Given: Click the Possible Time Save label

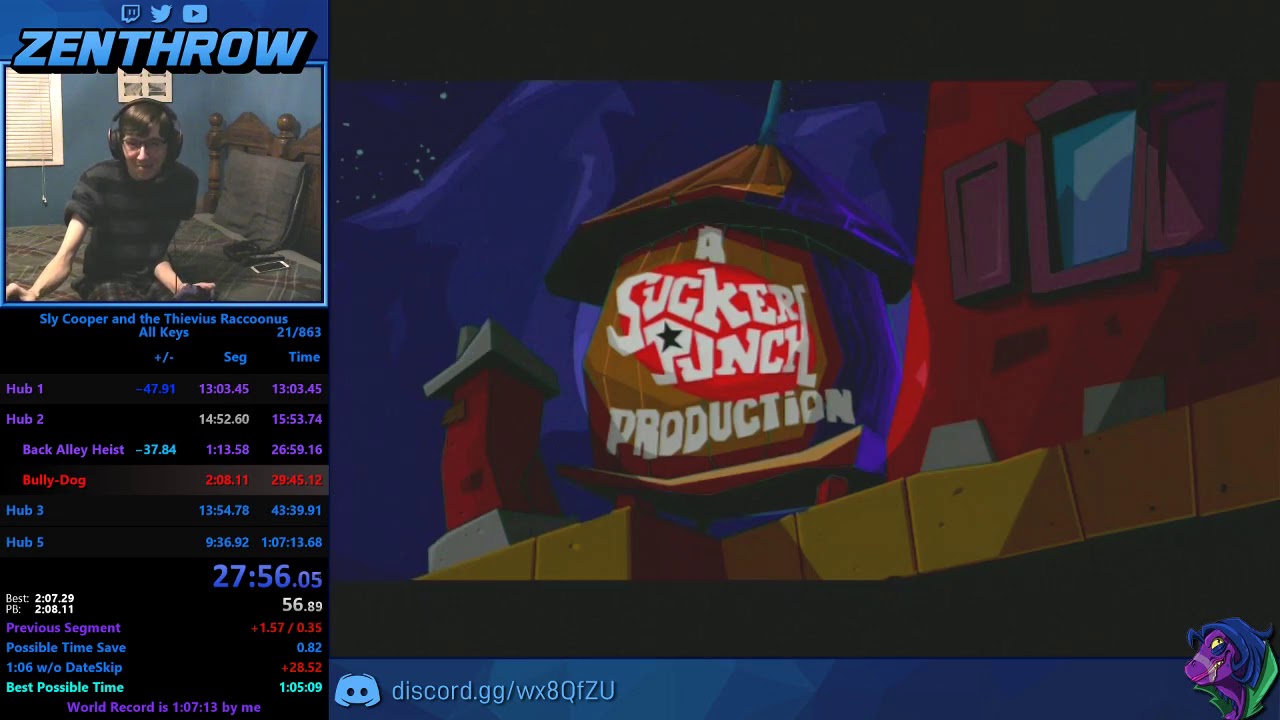Looking at the screenshot, I should [66, 648].
